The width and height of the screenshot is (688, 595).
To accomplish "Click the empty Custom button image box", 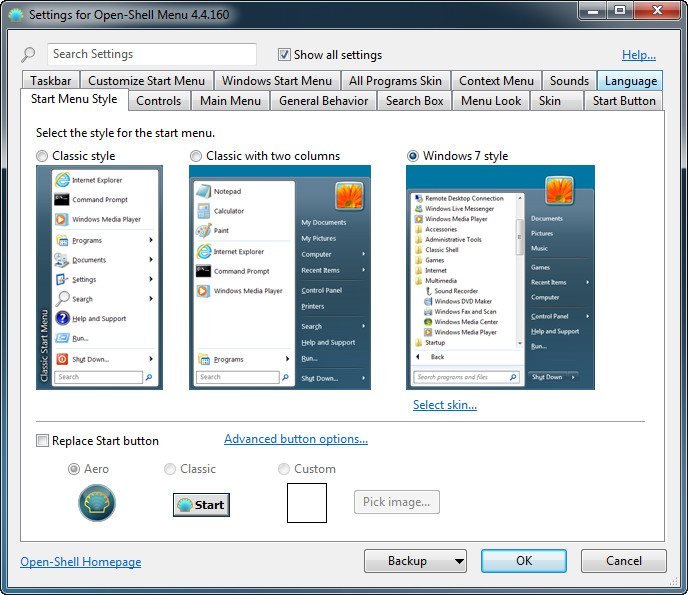I will 307,503.
